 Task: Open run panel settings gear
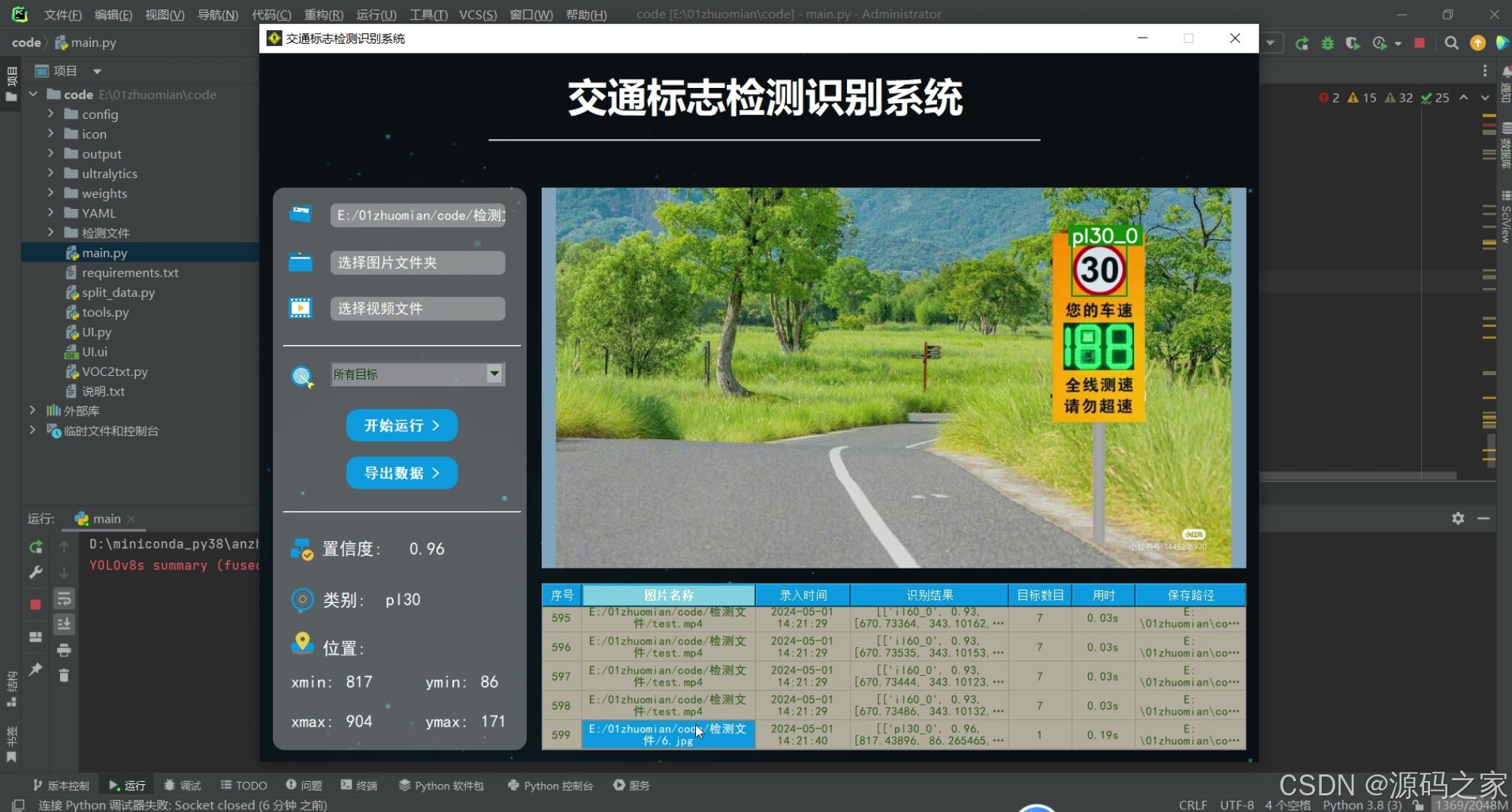(x=1458, y=518)
